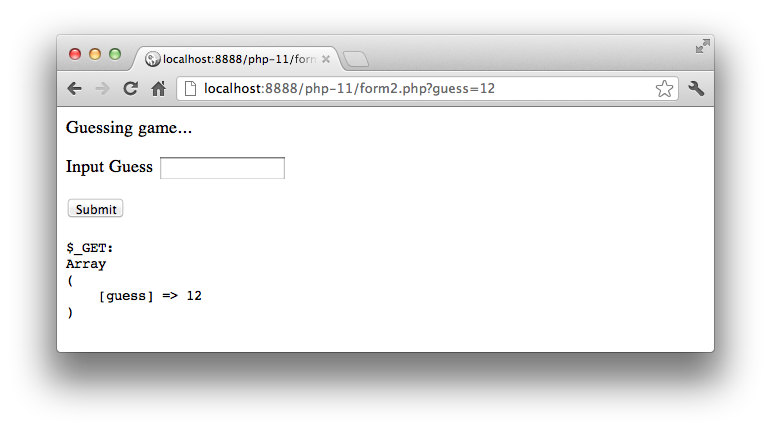This screenshot has width=771, height=431.
Task: Reload the page with the refresh icon
Action: coord(130,88)
